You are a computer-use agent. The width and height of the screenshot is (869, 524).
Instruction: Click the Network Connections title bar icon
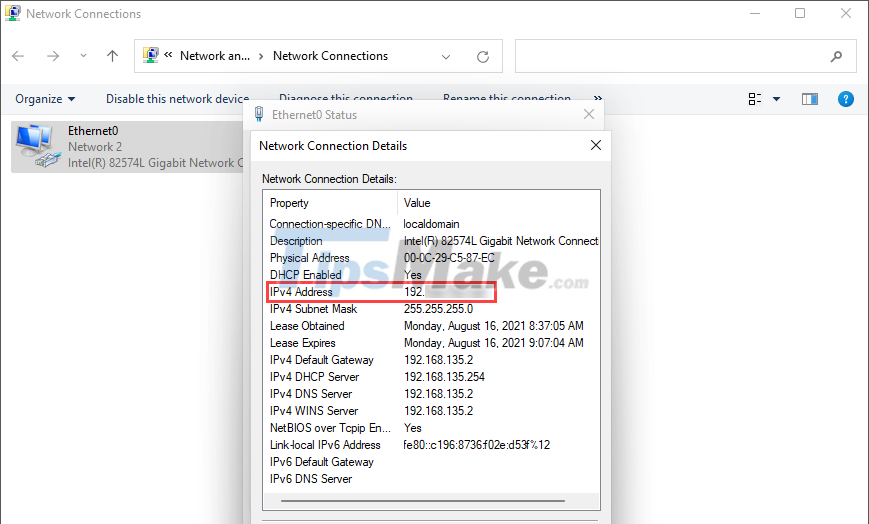[12, 13]
